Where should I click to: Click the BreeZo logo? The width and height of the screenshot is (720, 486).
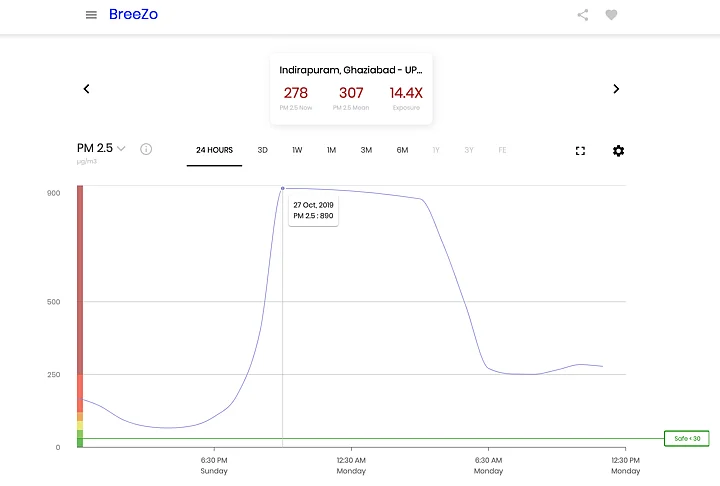click(x=133, y=15)
